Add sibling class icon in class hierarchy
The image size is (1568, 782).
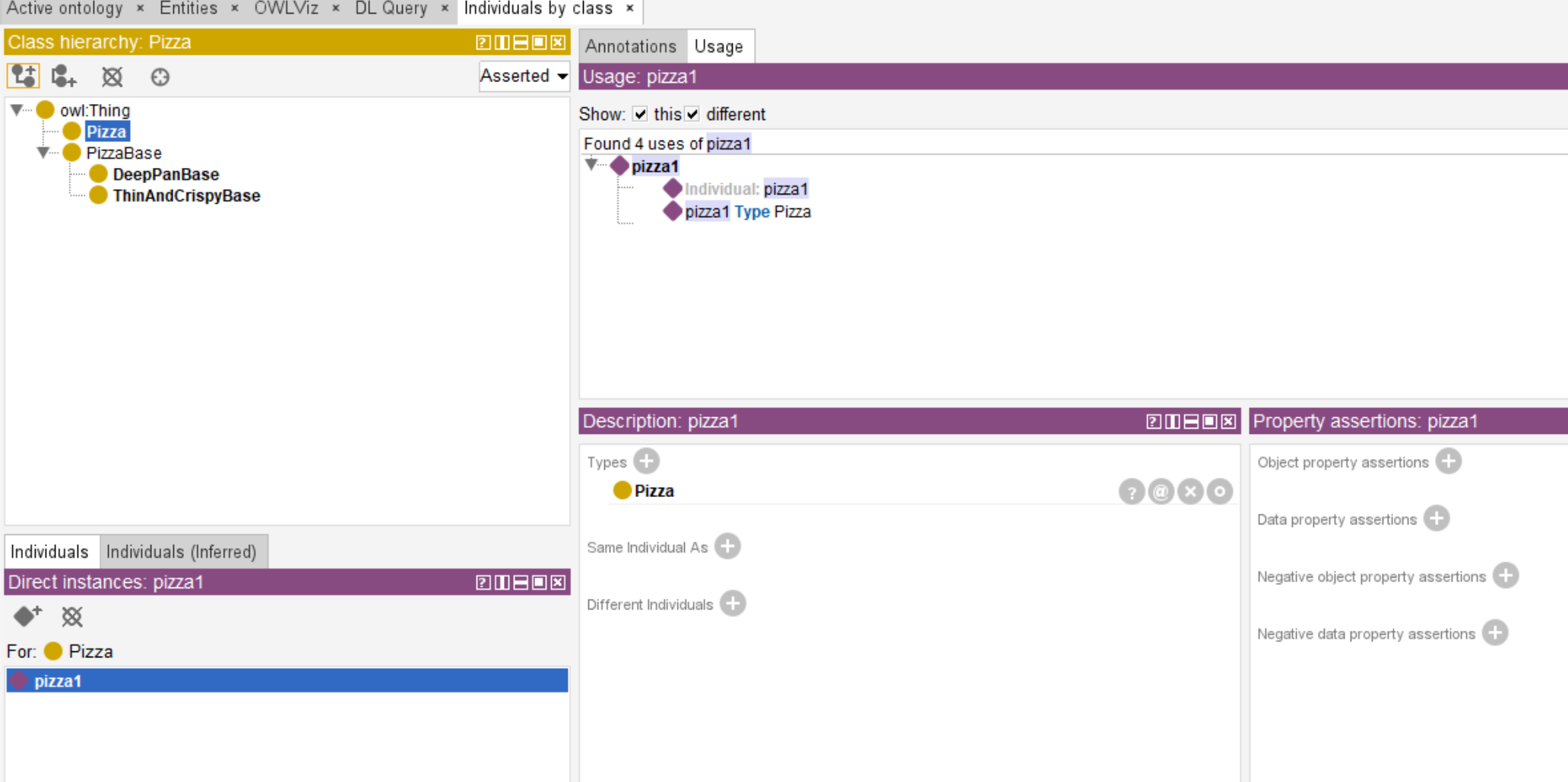[64, 76]
